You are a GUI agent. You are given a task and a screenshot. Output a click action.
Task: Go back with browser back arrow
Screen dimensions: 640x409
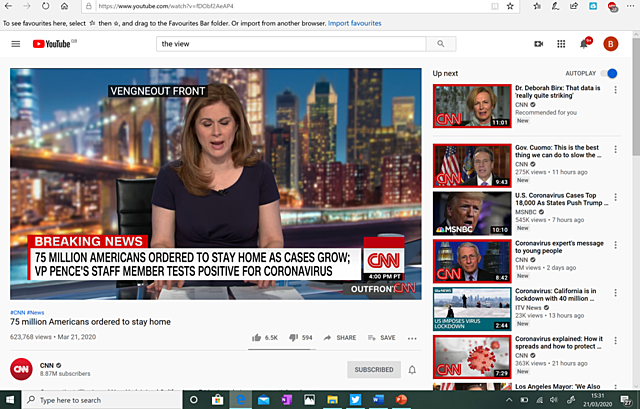click(8, 6)
